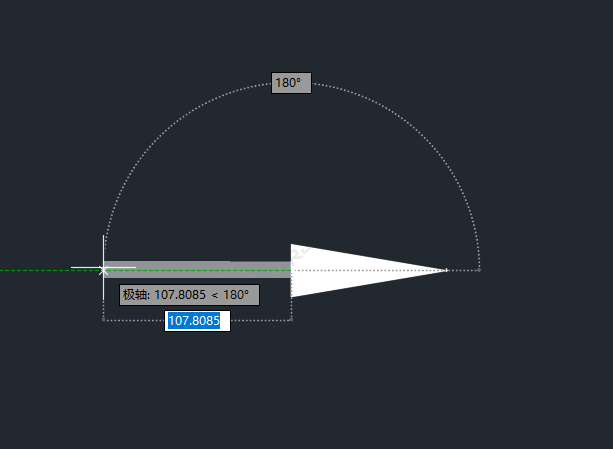Screen dimensions: 613x449
Task: Click left end node of lower dimension line
Action: [x=104, y=320]
